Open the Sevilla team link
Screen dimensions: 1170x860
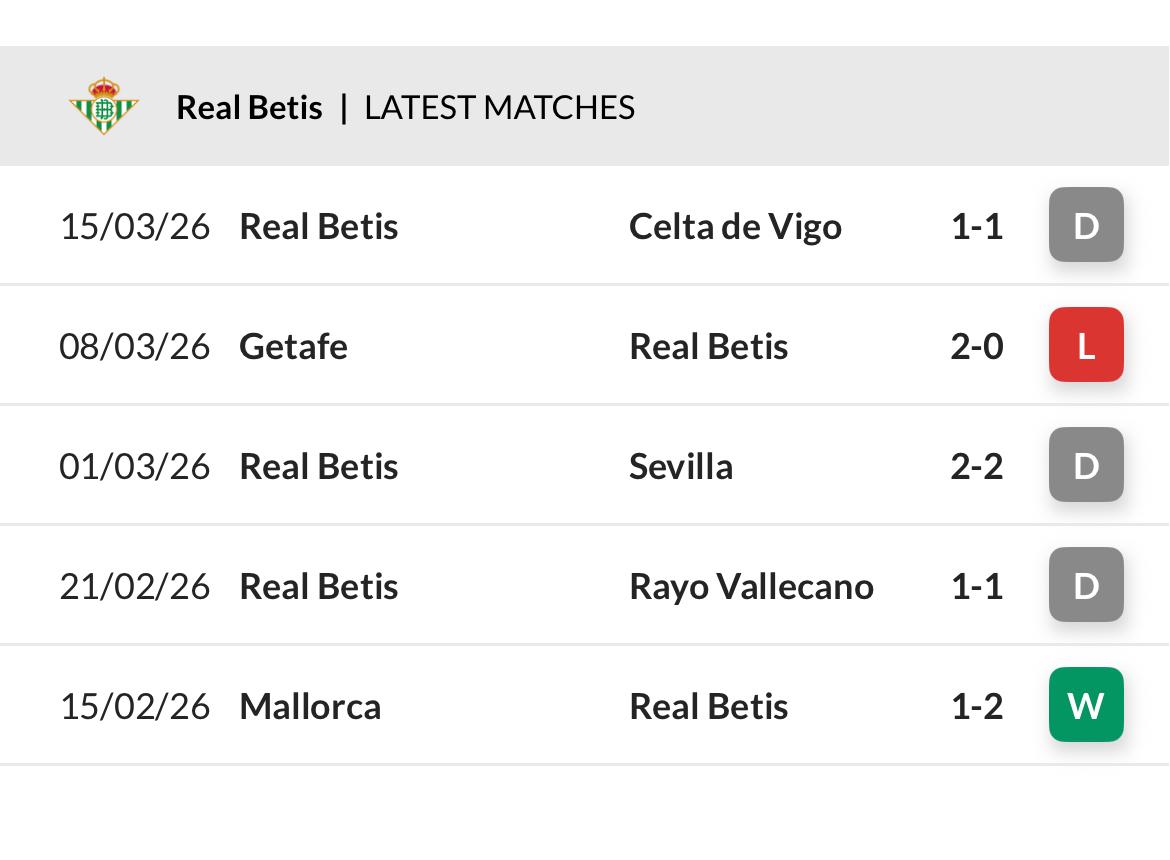coord(680,467)
